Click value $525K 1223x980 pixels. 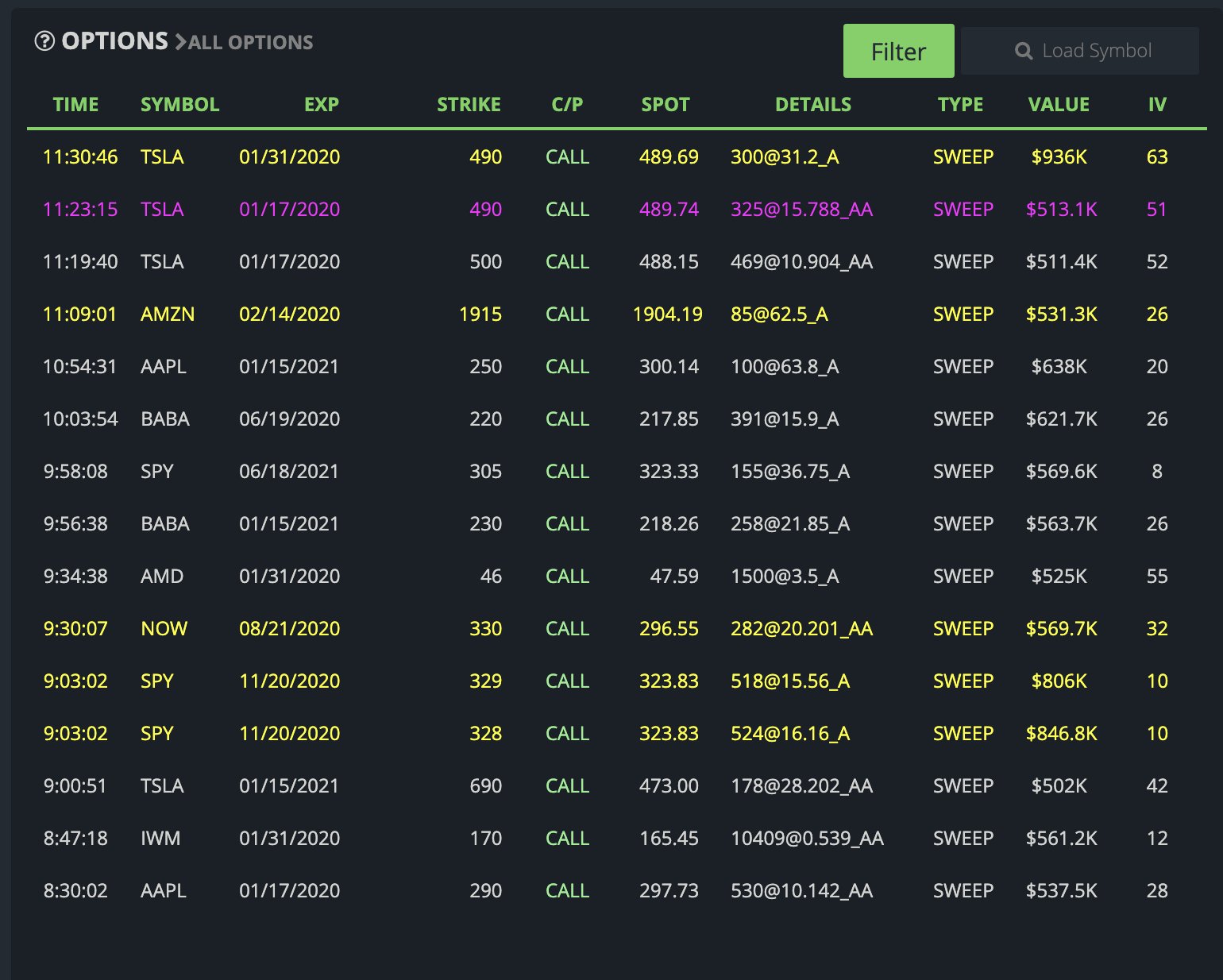click(x=1059, y=576)
